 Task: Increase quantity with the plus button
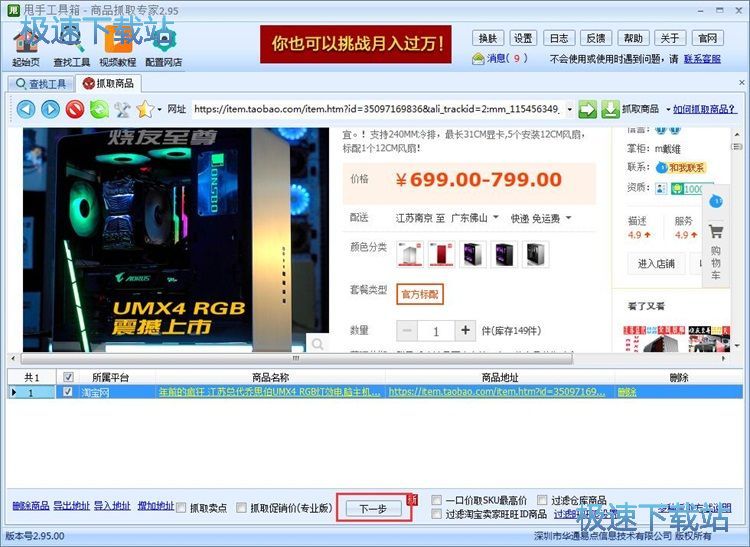click(x=465, y=330)
